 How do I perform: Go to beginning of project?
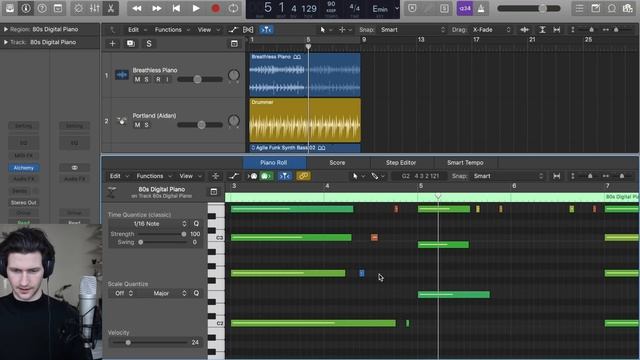pos(176,8)
